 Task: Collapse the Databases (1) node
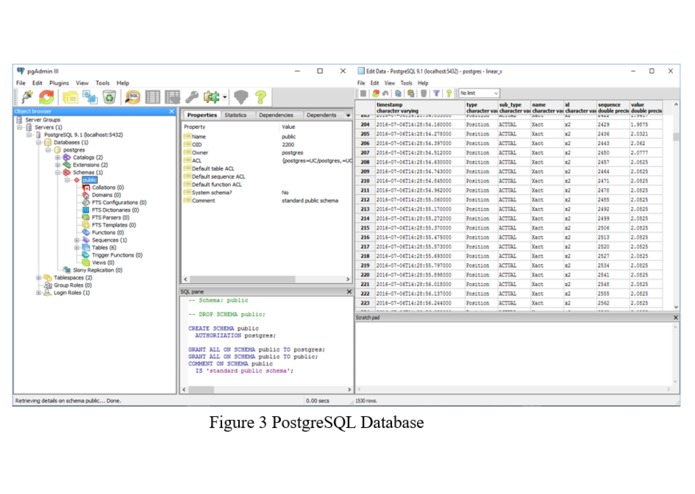click(39, 142)
